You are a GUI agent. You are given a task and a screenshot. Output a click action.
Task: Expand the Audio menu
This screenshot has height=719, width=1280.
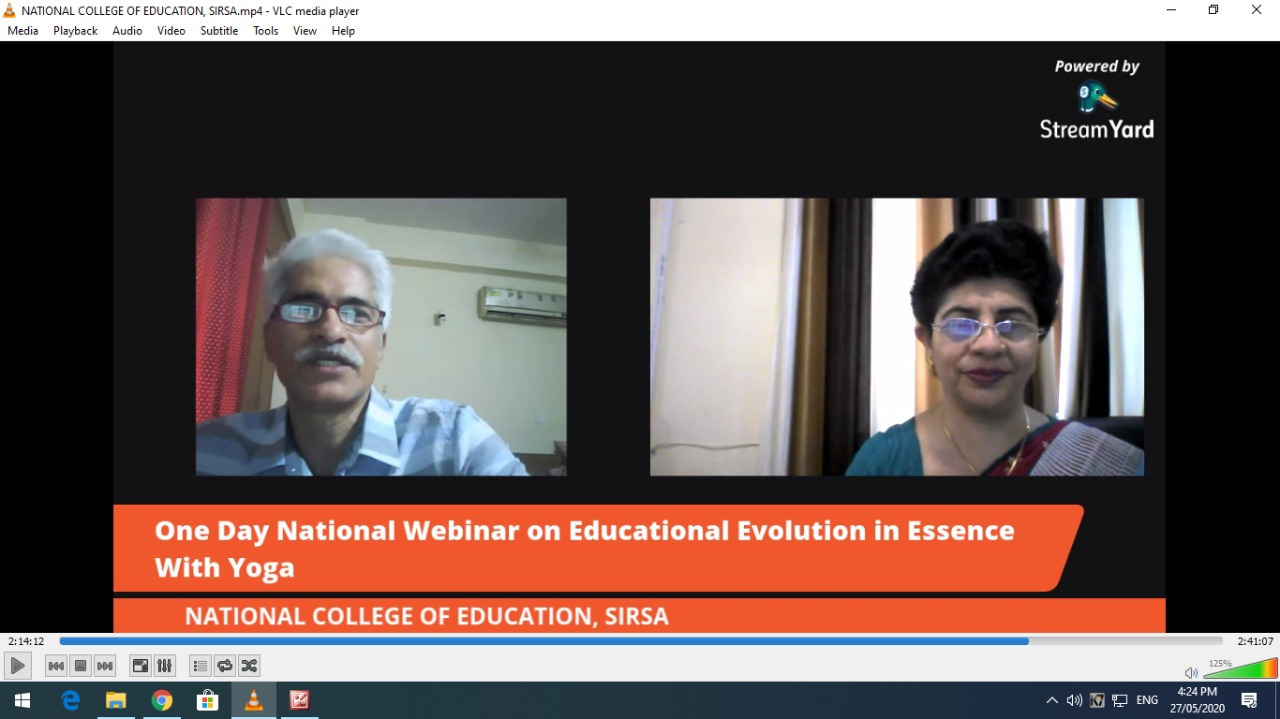point(127,31)
